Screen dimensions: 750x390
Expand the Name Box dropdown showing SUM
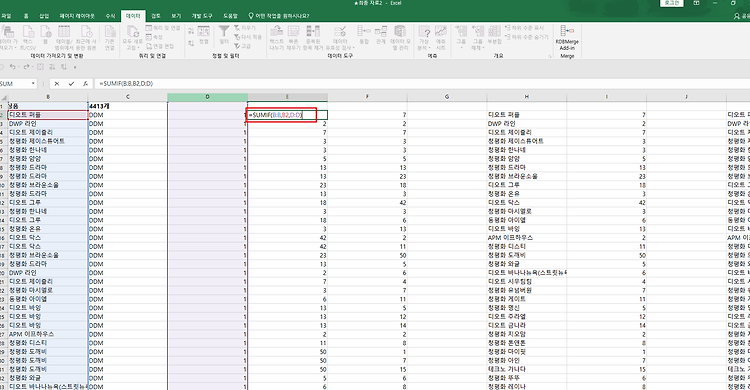tap(33, 84)
